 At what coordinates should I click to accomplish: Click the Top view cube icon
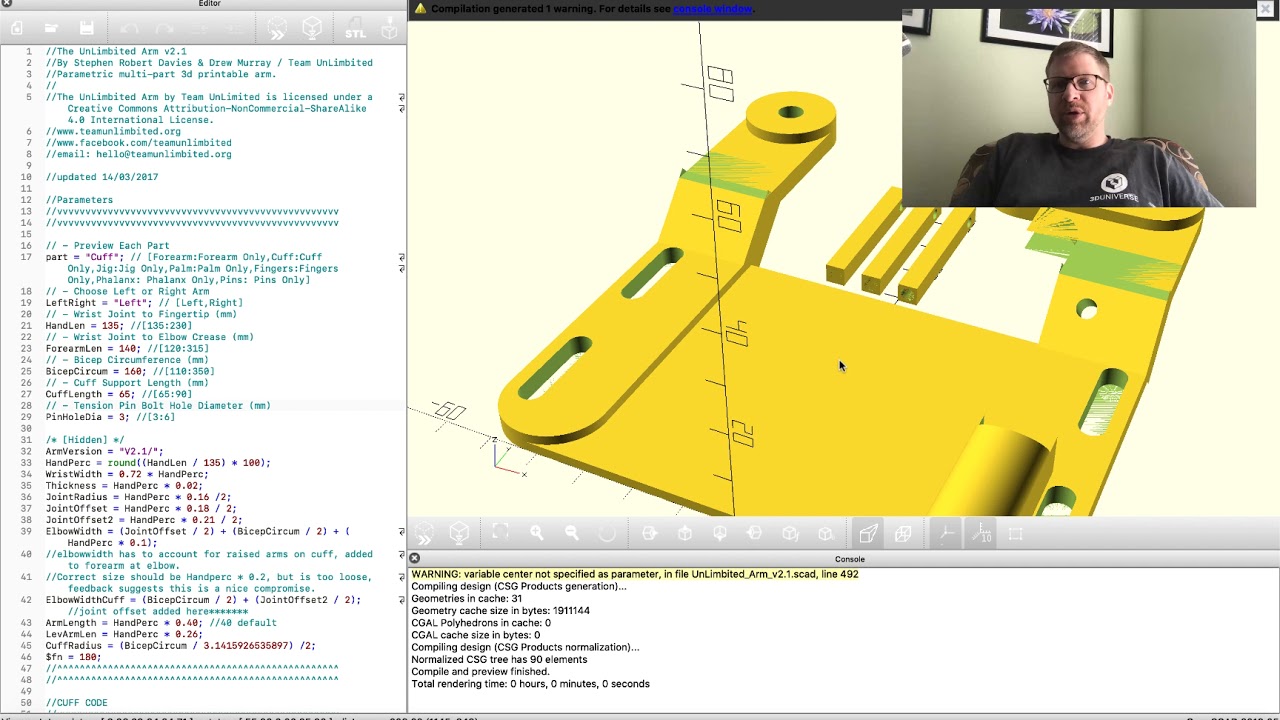click(x=685, y=534)
